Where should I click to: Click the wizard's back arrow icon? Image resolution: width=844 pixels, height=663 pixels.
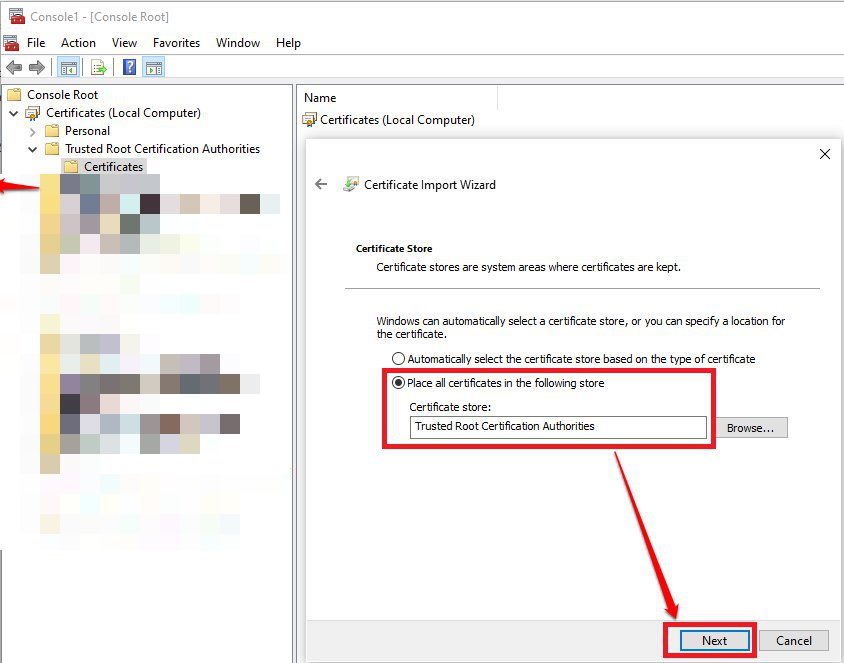(x=321, y=184)
